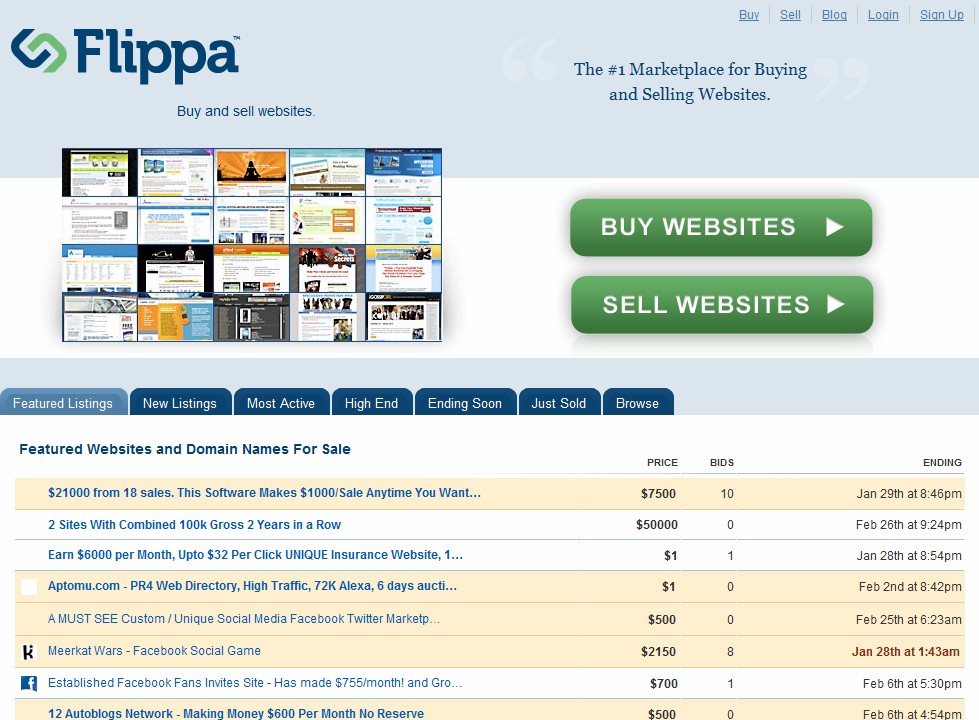Click the website screenshots collage image
This screenshot has width=979, height=720.
coord(252,245)
